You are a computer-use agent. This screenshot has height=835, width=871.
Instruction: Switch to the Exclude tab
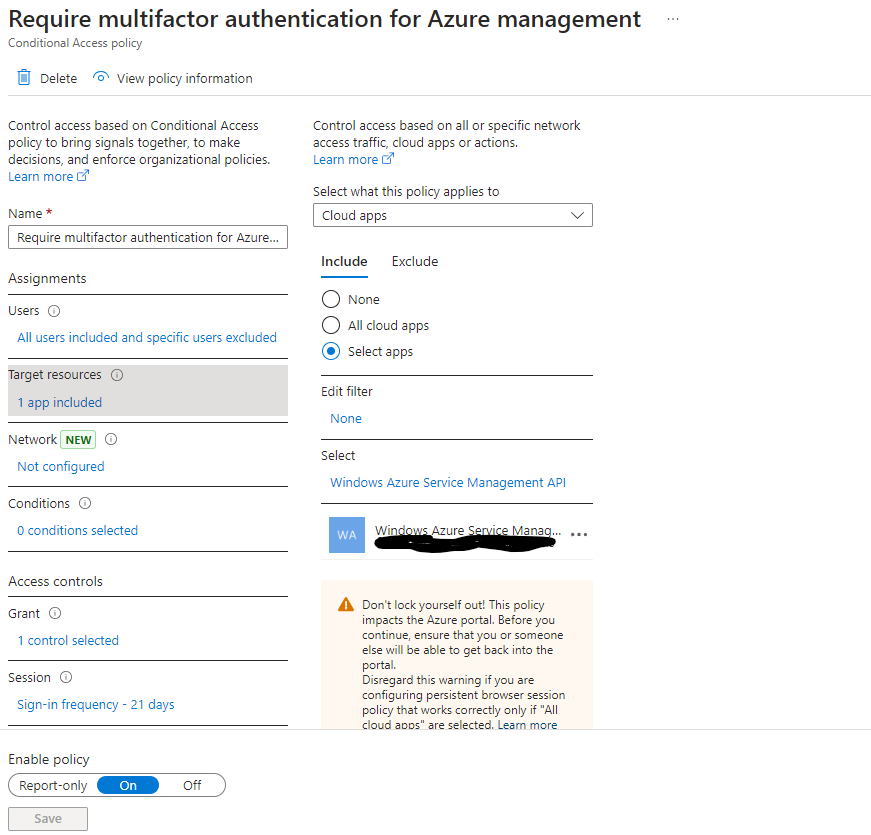[x=414, y=261]
